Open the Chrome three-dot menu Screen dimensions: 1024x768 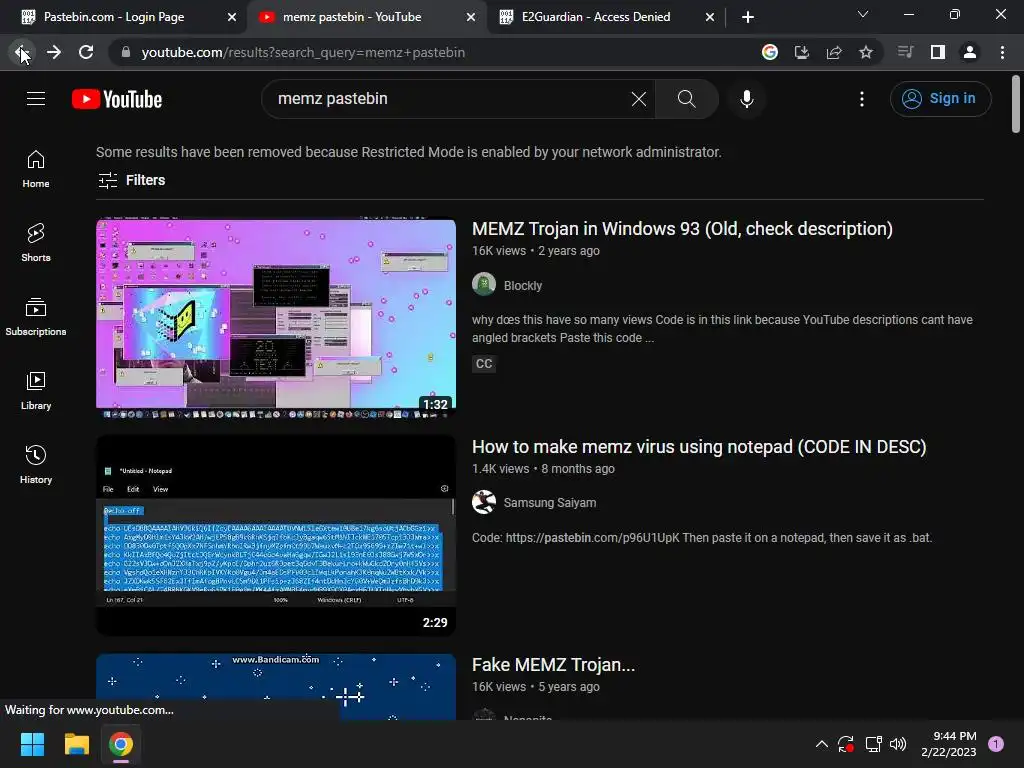pos(1002,52)
